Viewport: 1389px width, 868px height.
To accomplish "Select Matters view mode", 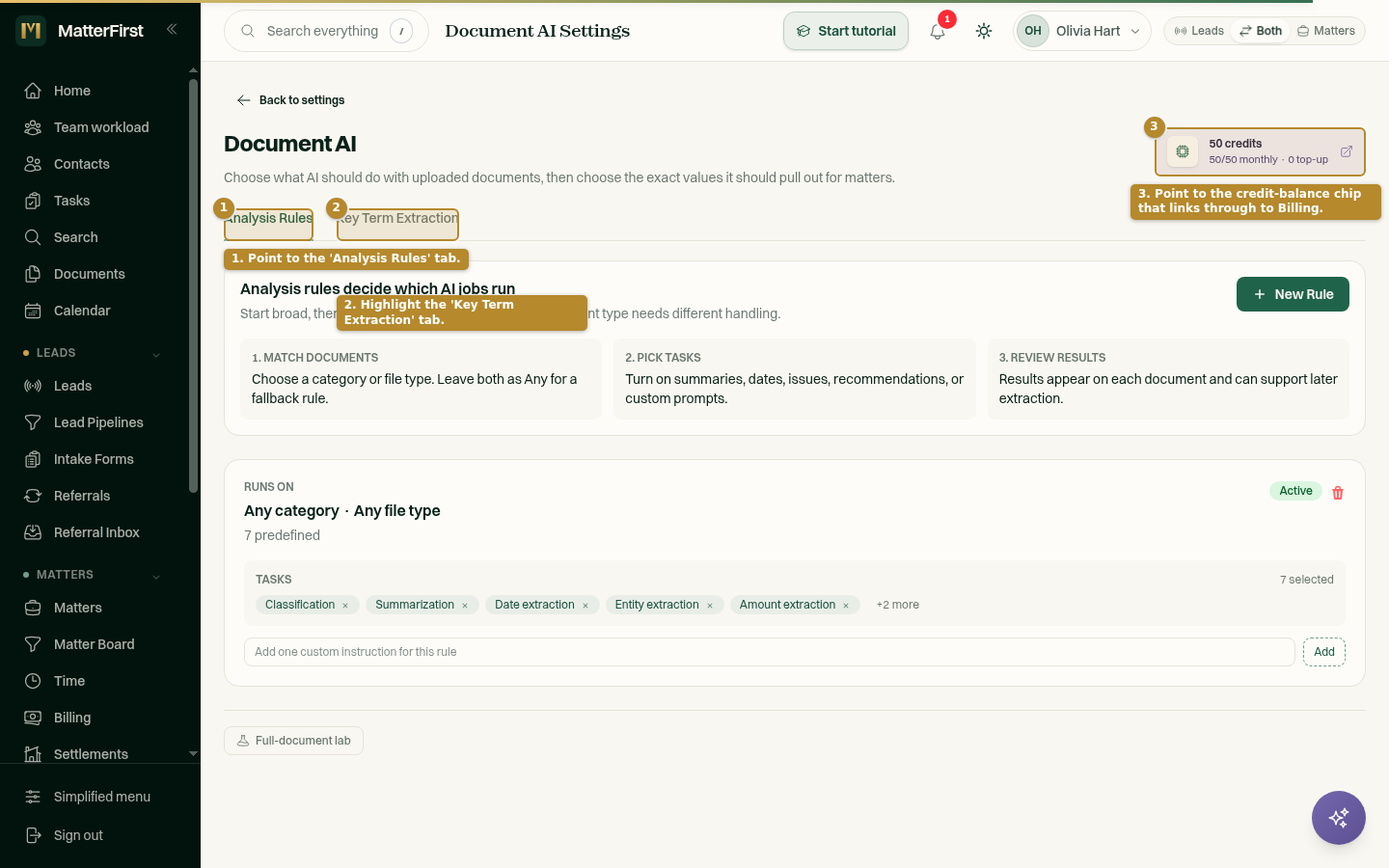I will (x=1326, y=31).
